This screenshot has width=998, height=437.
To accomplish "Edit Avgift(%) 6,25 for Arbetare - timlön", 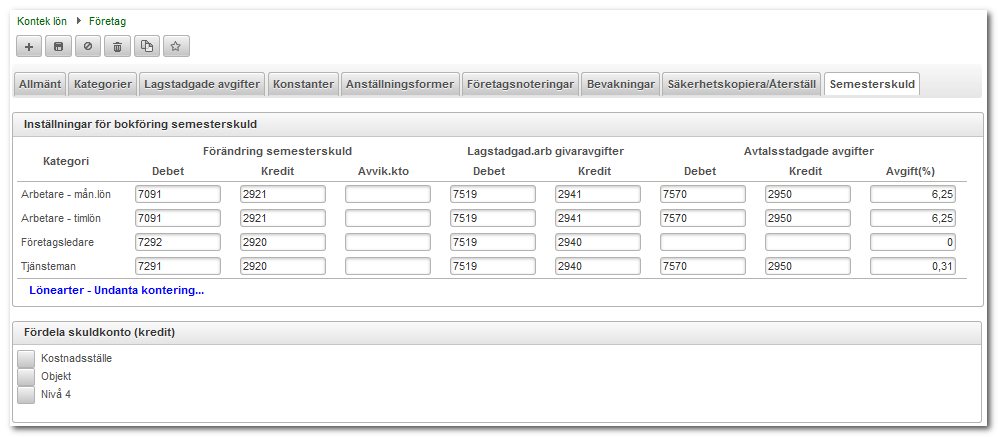I will pos(913,218).
